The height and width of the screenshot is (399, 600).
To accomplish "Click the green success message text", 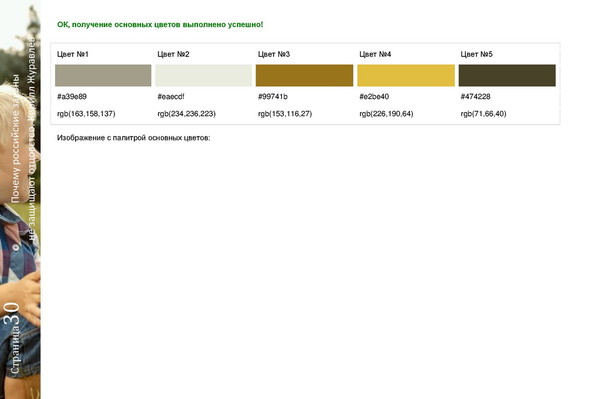I will pyautogui.click(x=160, y=24).
